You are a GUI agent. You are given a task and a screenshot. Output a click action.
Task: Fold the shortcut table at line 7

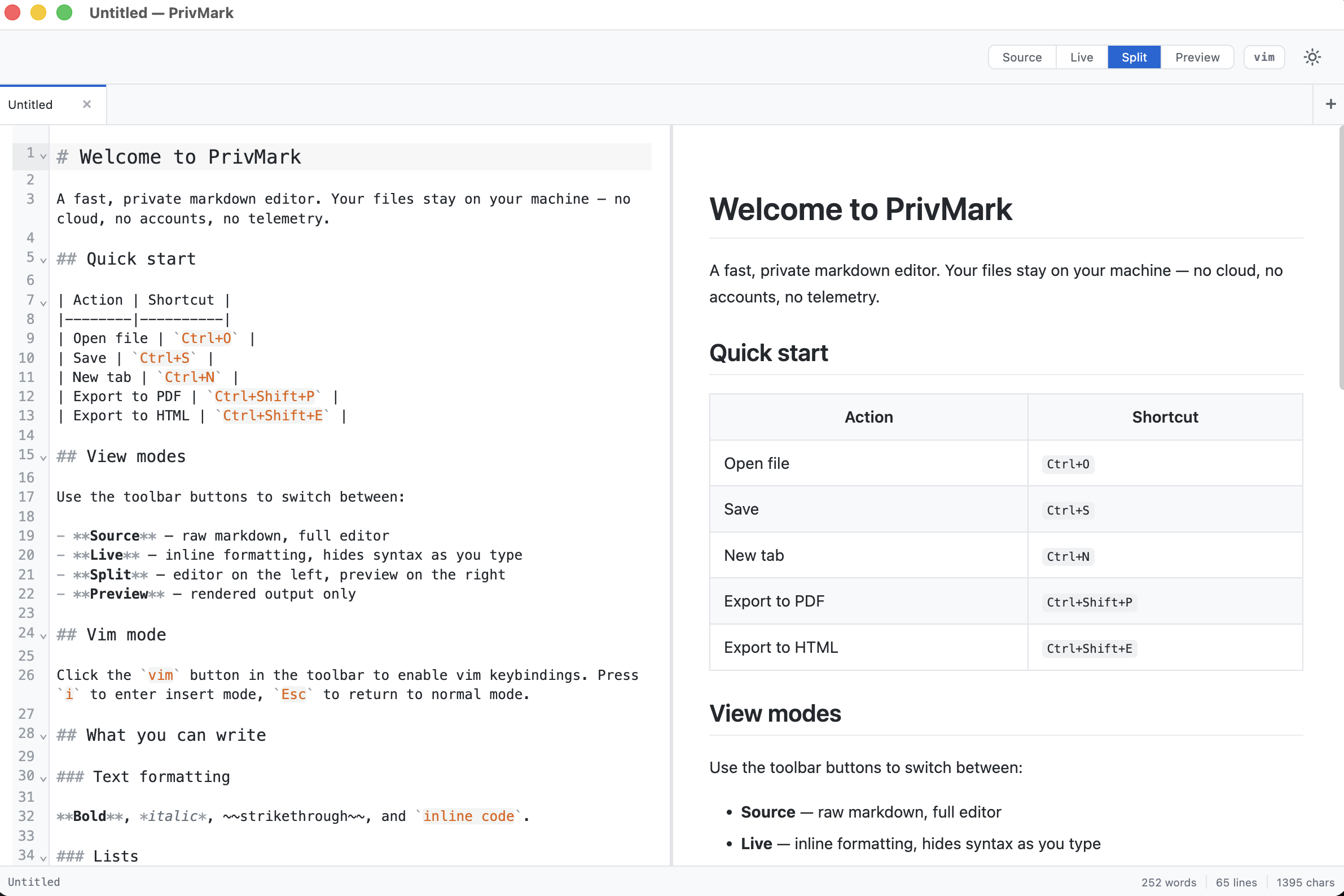[x=43, y=303]
